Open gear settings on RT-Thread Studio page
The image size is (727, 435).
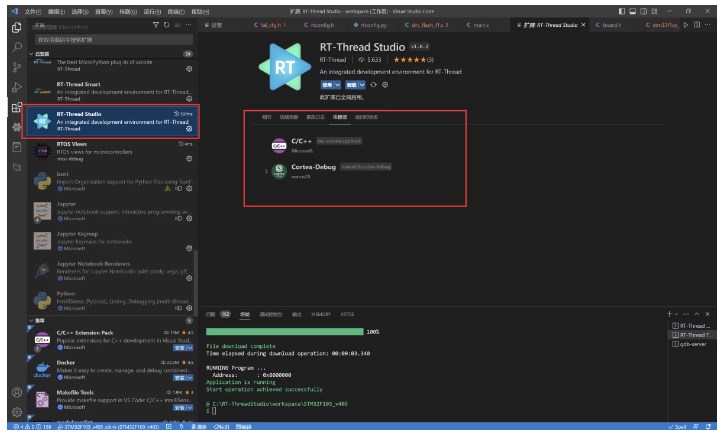(x=385, y=85)
